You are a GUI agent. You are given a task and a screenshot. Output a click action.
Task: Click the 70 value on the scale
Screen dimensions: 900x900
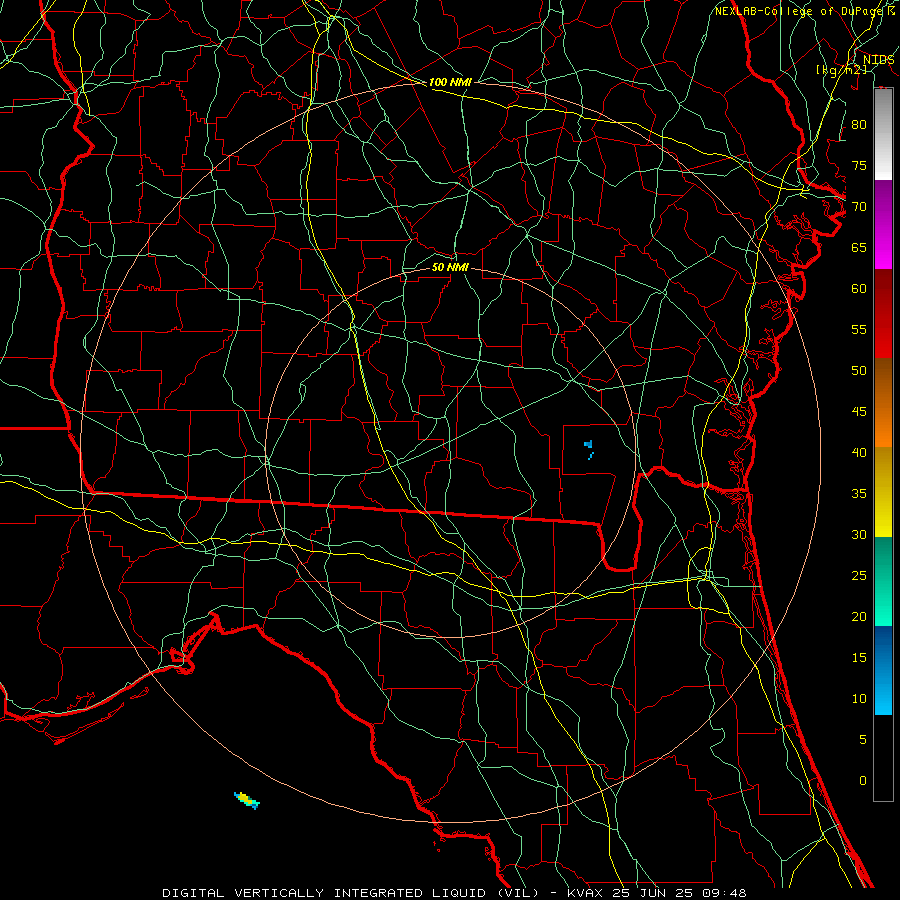(x=859, y=207)
